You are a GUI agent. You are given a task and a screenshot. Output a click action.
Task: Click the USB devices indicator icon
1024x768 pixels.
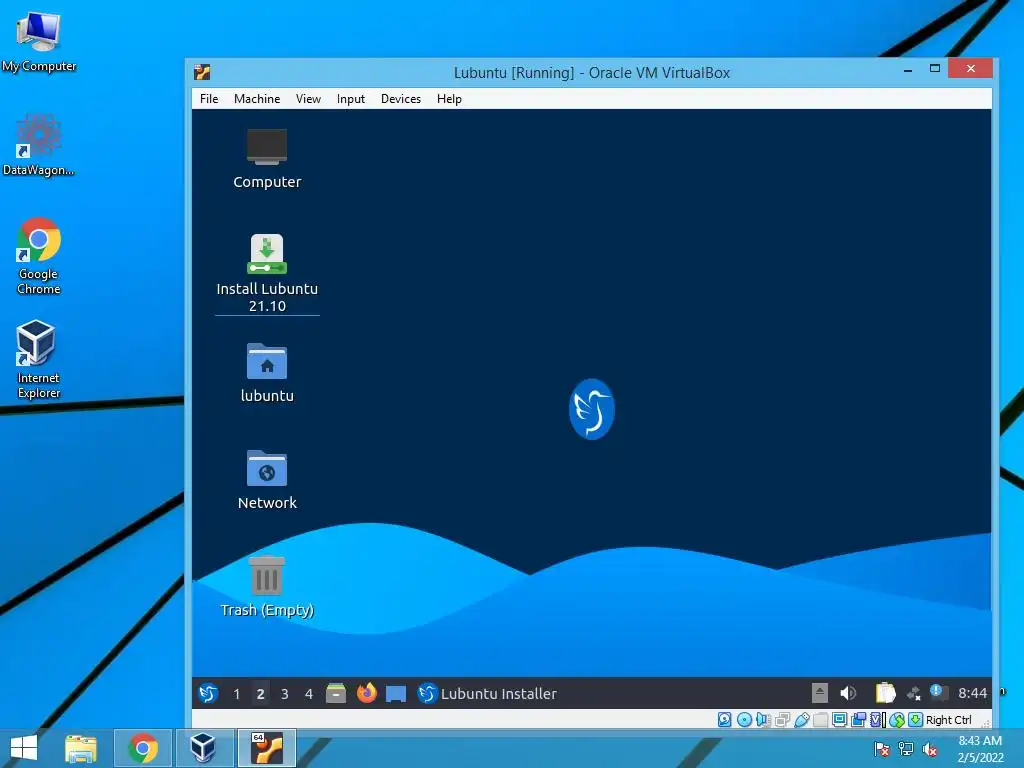(x=802, y=720)
